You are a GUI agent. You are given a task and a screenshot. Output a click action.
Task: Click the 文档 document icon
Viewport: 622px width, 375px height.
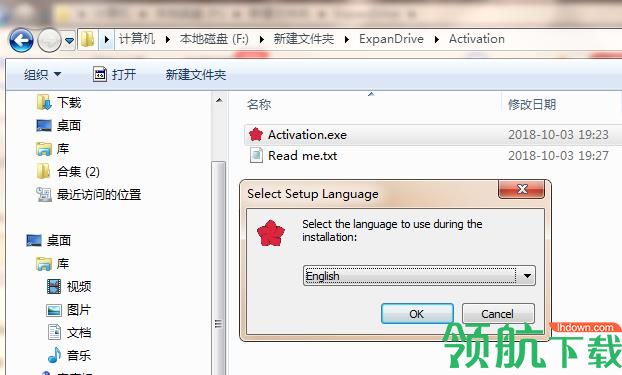pyautogui.click(x=54, y=332)
